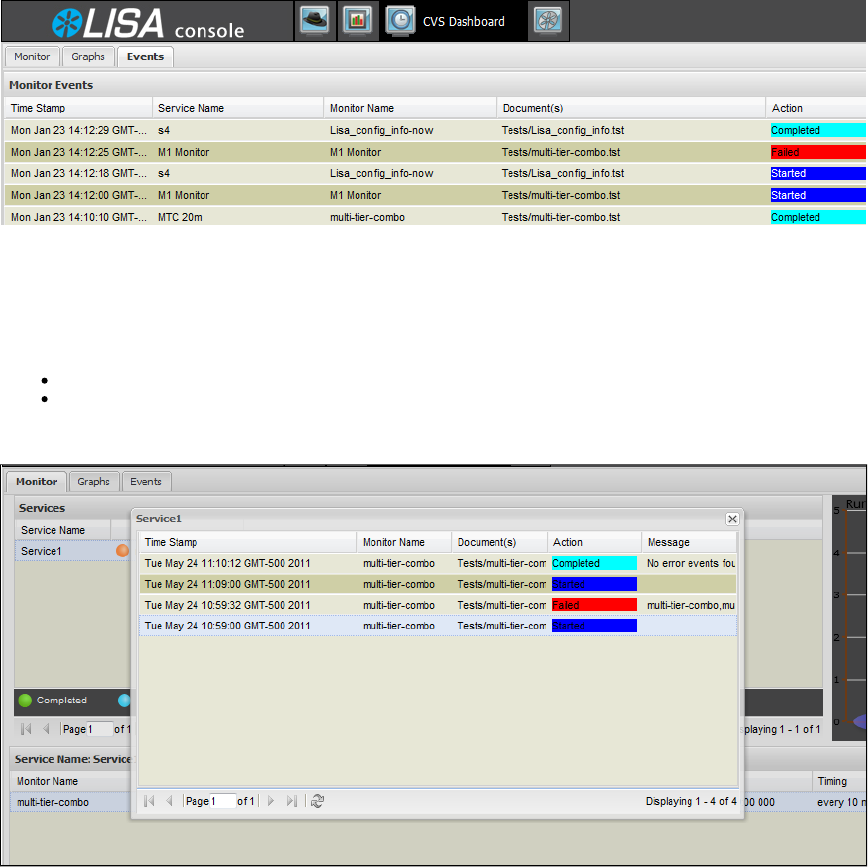
Task: Select the Monitor tab above Services panel
Action: (x=37, y=482)
